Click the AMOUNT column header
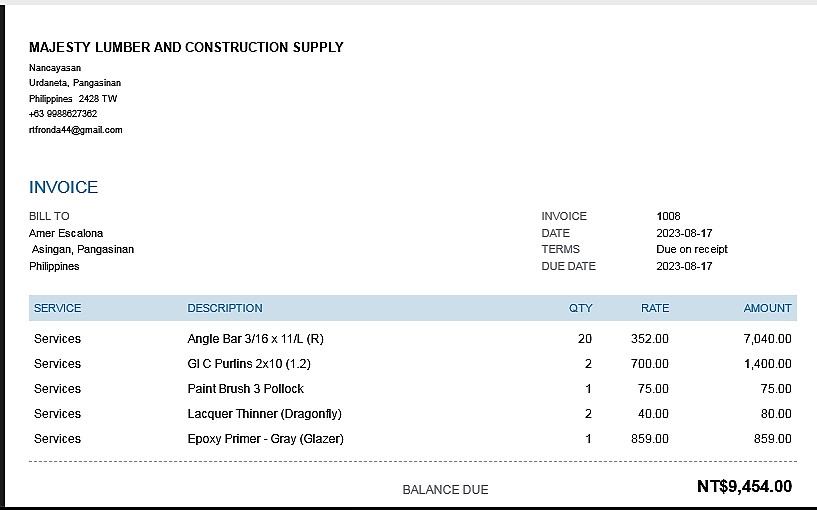Viewport: 817px width, 510px height. point(767,308)
